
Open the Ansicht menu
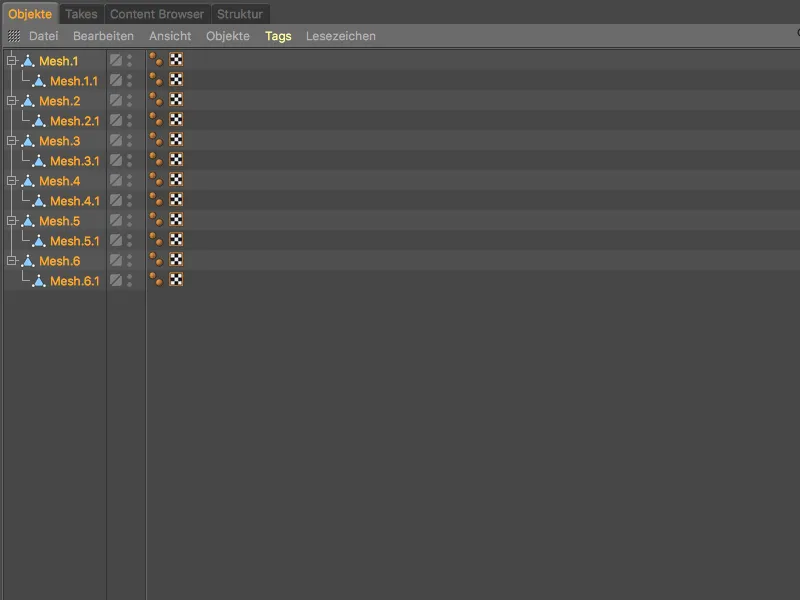(170, 36)
